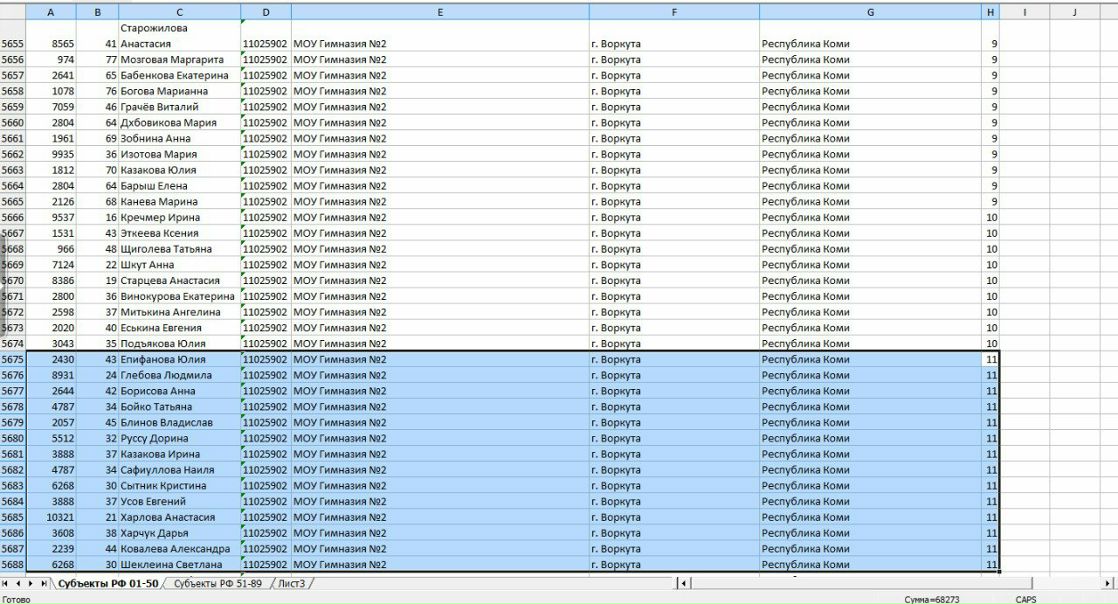Click row header 5666

click(12, 218)
